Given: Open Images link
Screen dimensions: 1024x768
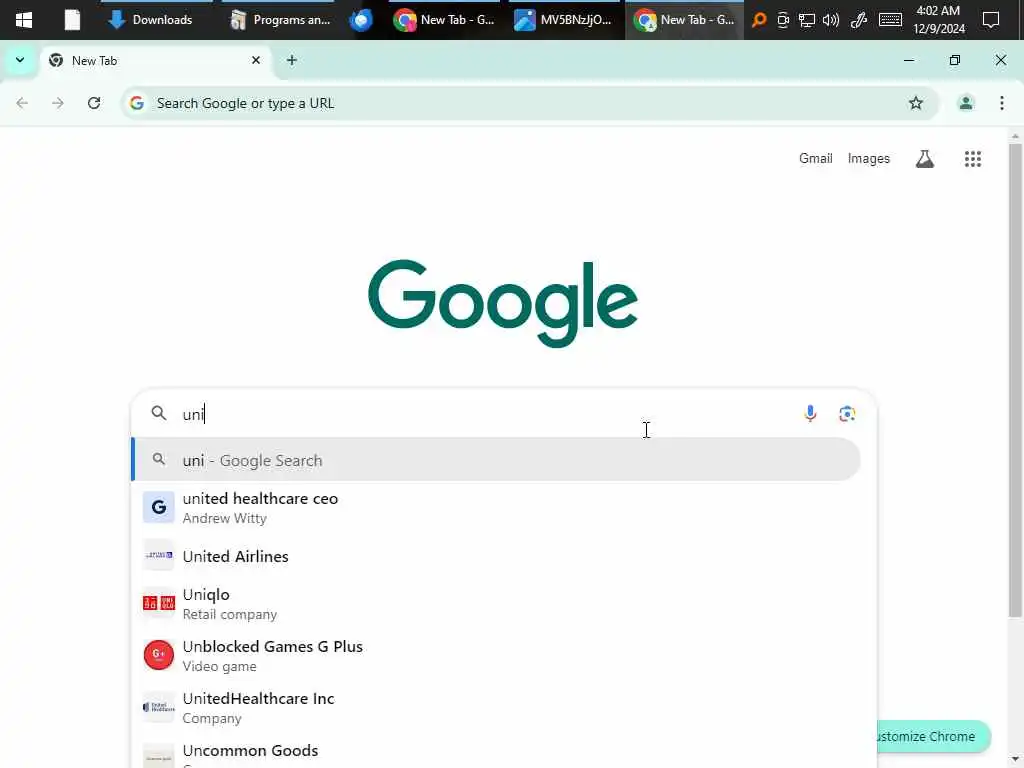Looking at the screenshot, I should [869, 159].
